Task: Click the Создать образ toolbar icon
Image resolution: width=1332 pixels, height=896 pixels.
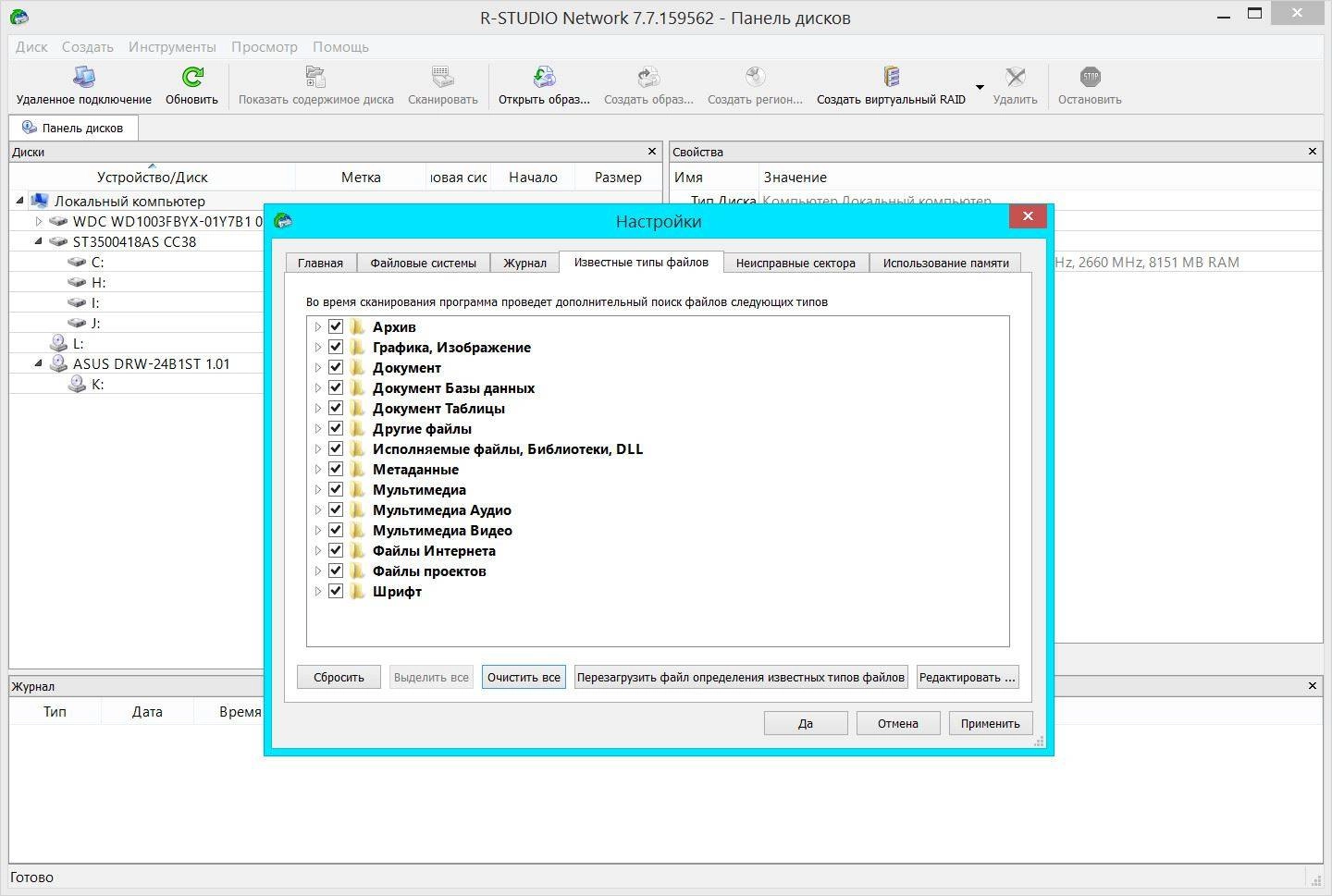Action: 648,77
